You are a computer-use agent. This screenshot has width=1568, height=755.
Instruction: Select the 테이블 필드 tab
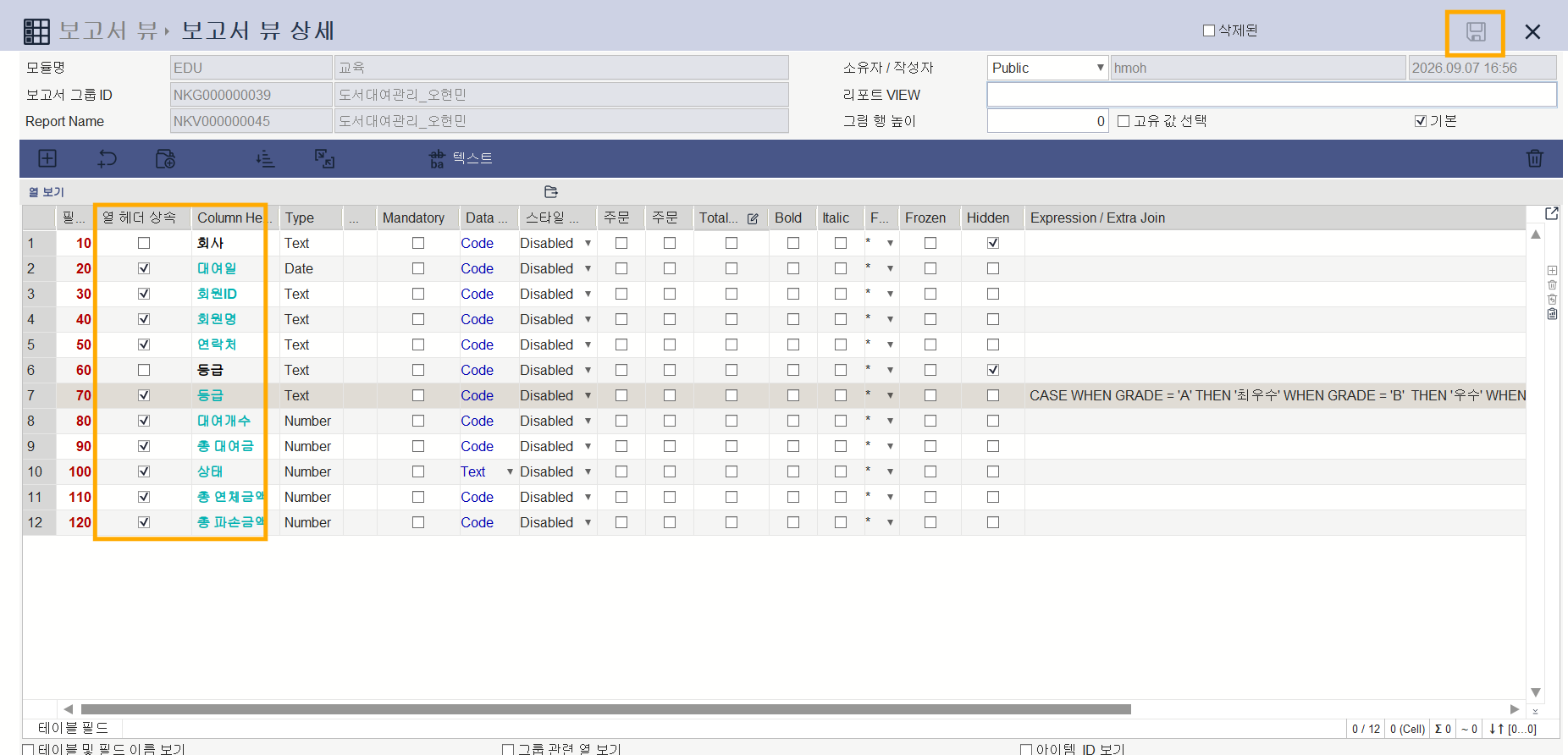[x=74, y=728]
